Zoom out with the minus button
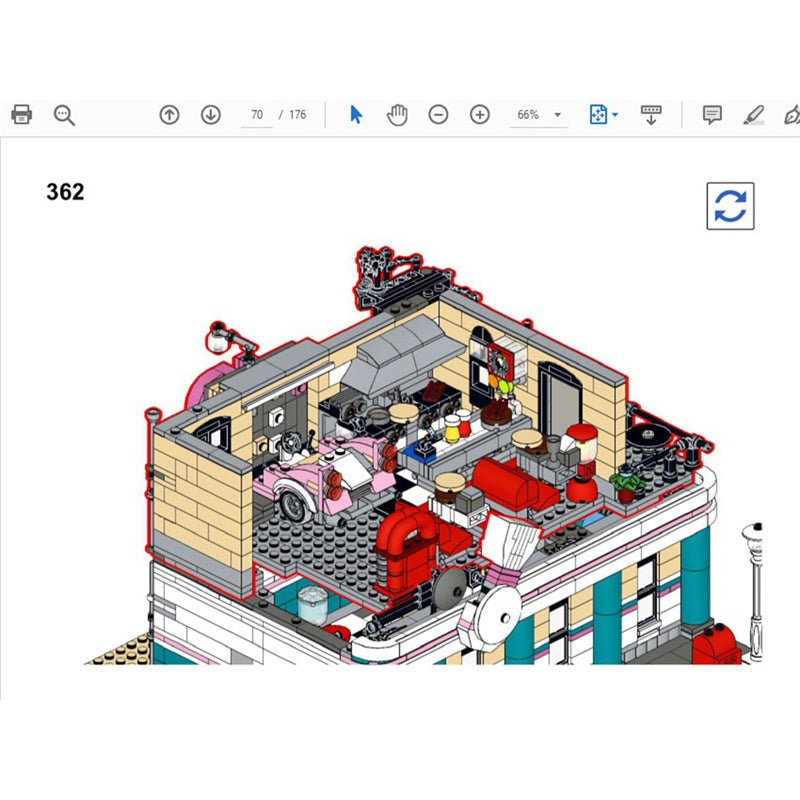 (x=438, y=114)
